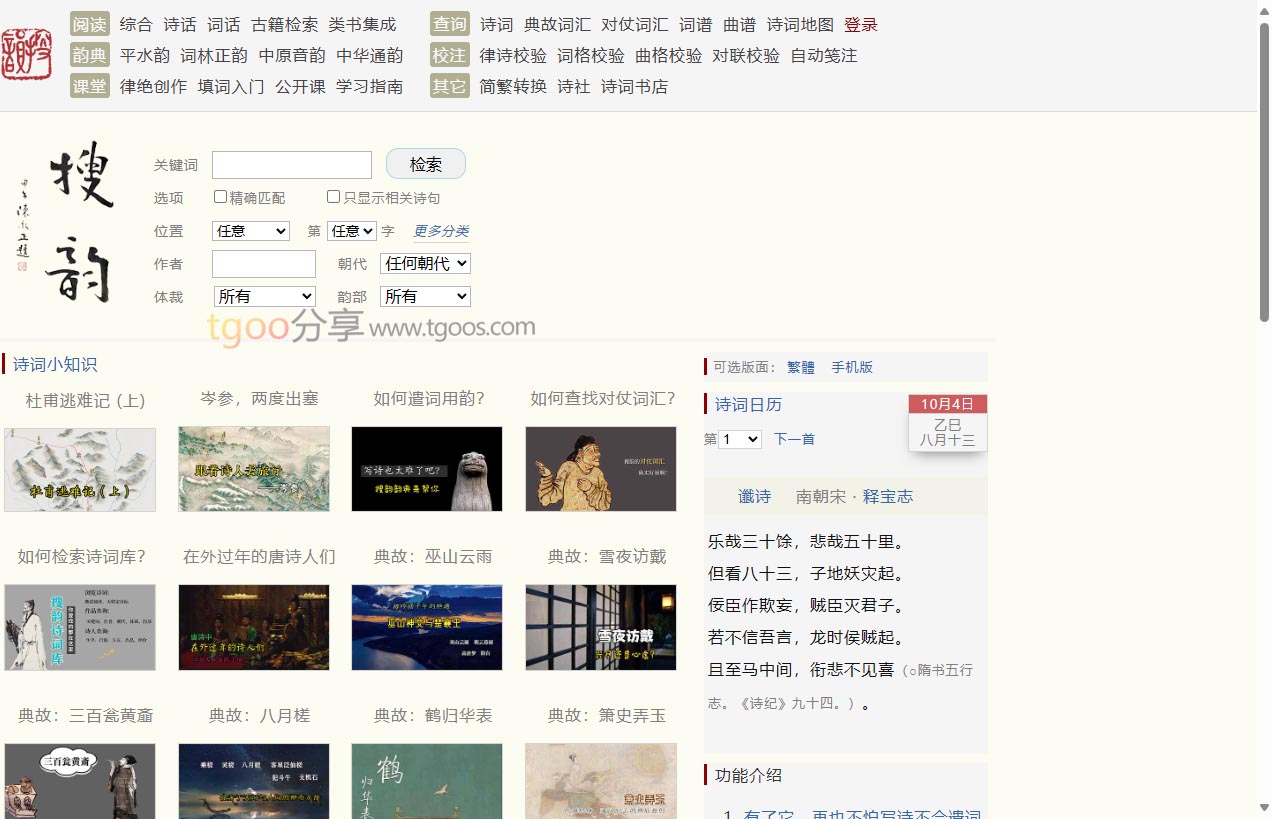
Task: Open the 如何查找对仗词汇 thumbnail image
Action: coord(601,469)
